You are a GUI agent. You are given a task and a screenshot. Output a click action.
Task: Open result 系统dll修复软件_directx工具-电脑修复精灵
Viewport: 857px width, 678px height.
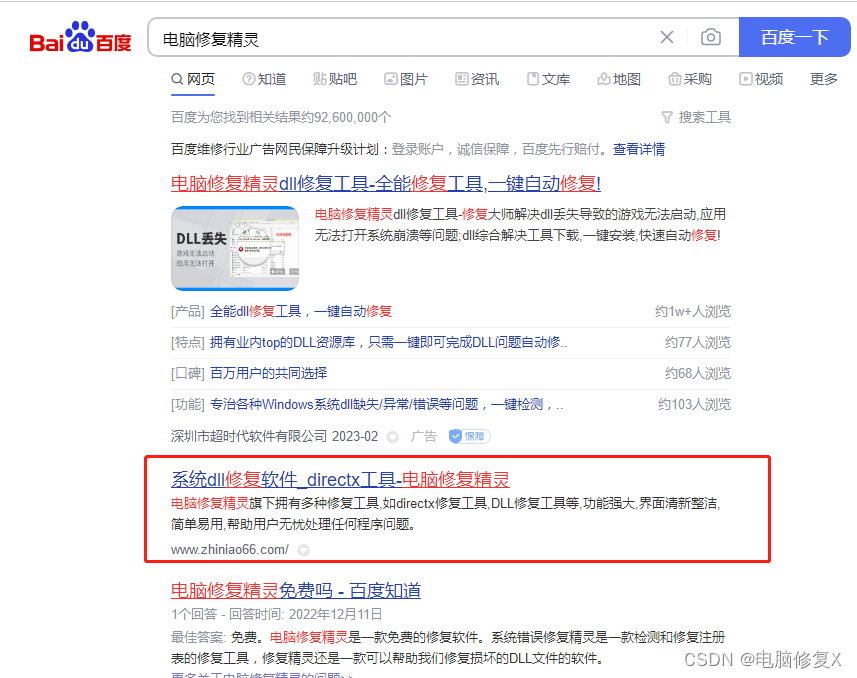[340, 480]
